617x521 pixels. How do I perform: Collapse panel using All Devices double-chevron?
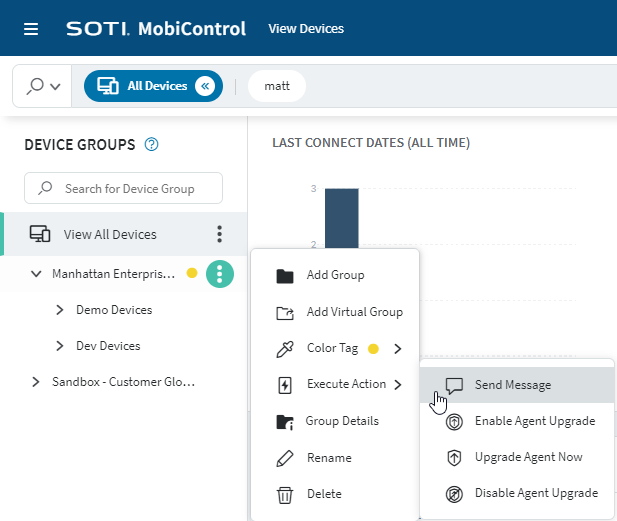[x=205, y=86]
